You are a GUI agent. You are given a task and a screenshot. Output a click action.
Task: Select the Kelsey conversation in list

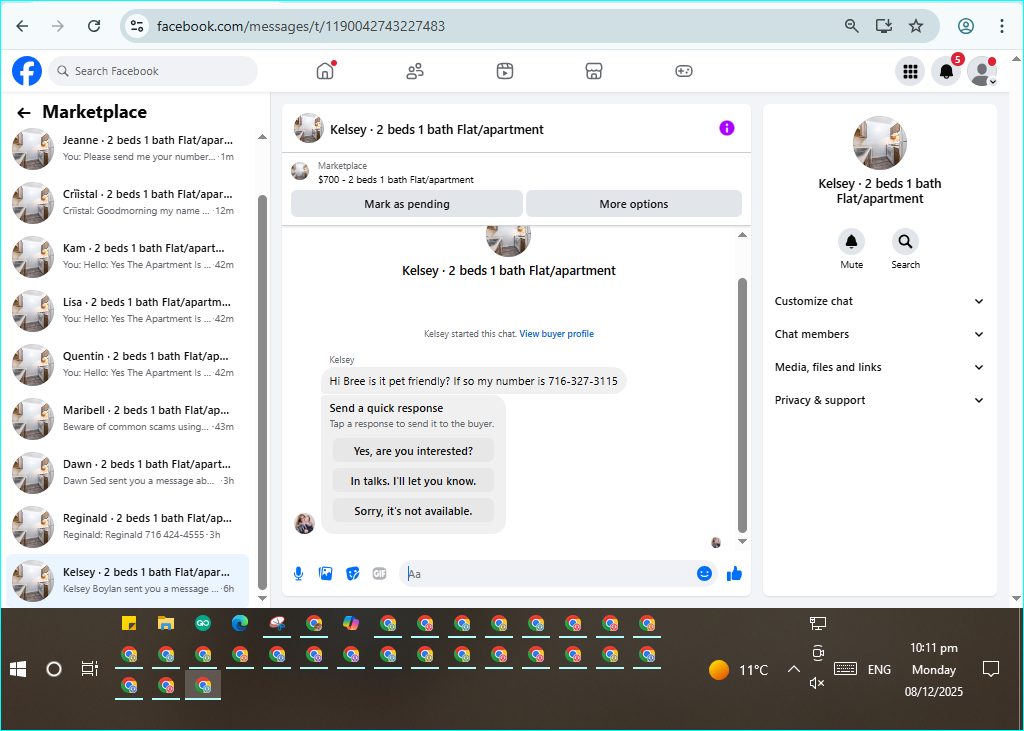pos(128,580)
